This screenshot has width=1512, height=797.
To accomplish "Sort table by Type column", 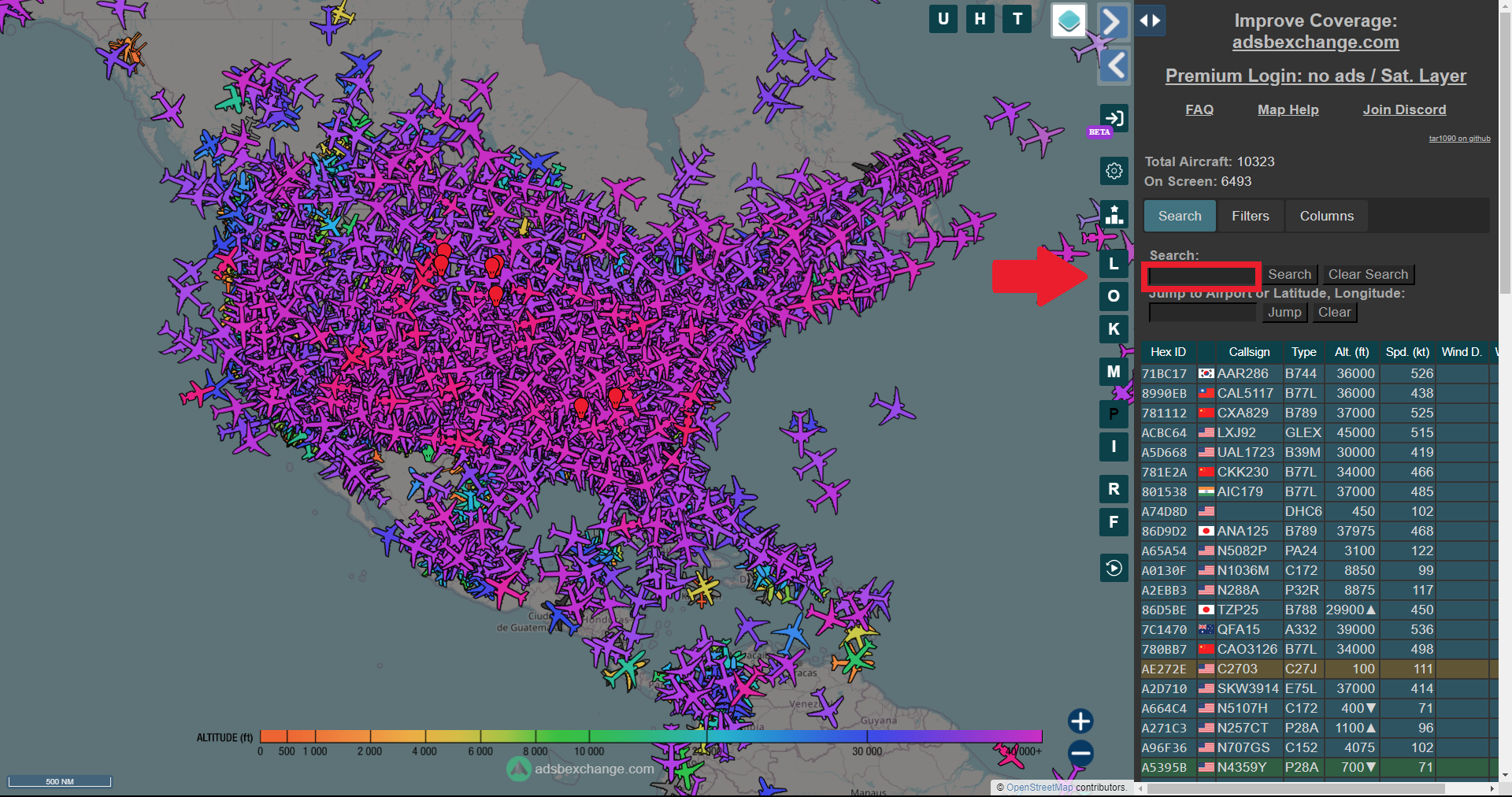I will coord(1303,352).
